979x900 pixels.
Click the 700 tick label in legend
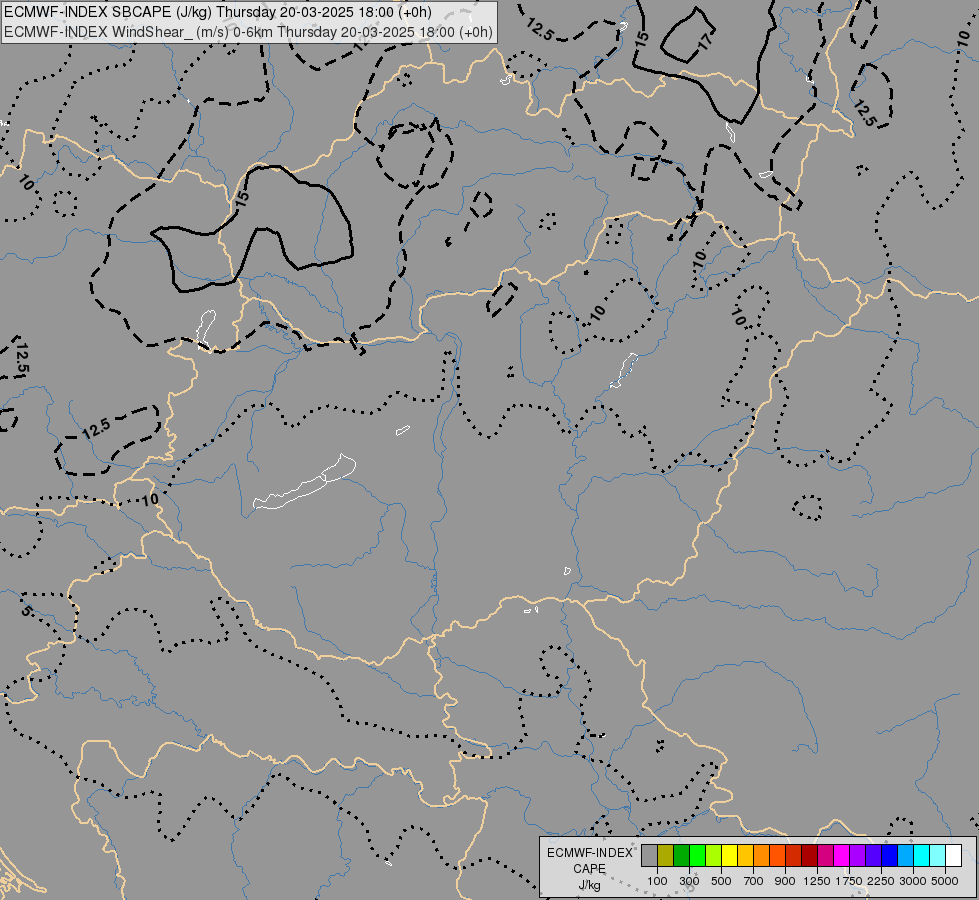[x=754, y=881]
